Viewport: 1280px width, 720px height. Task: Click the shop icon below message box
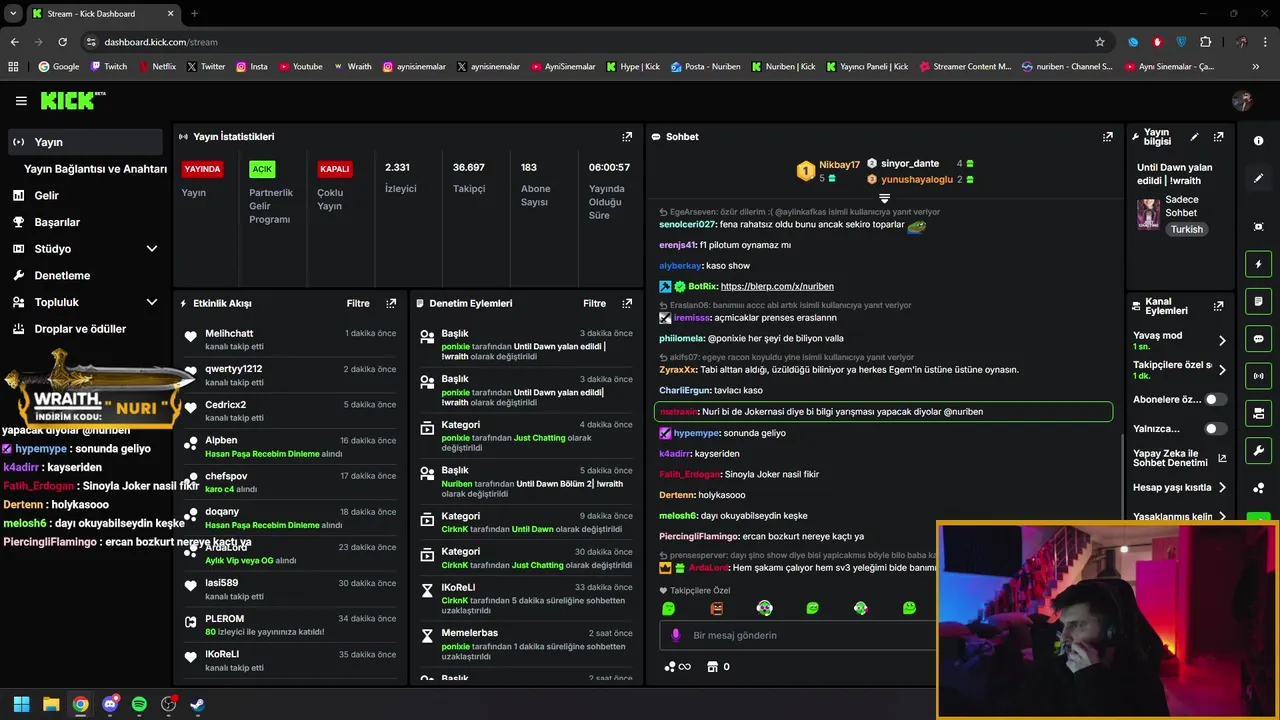click(x=713, y=667)
